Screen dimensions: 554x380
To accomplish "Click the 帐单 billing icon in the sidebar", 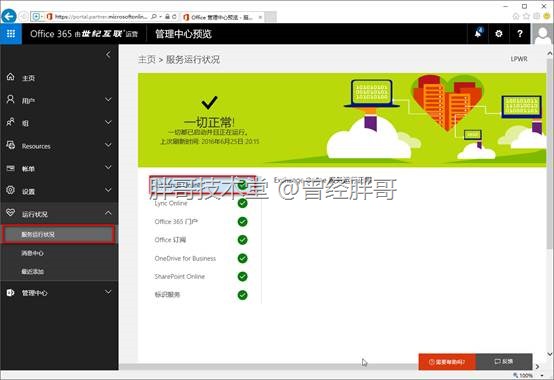I will point(11,168).
